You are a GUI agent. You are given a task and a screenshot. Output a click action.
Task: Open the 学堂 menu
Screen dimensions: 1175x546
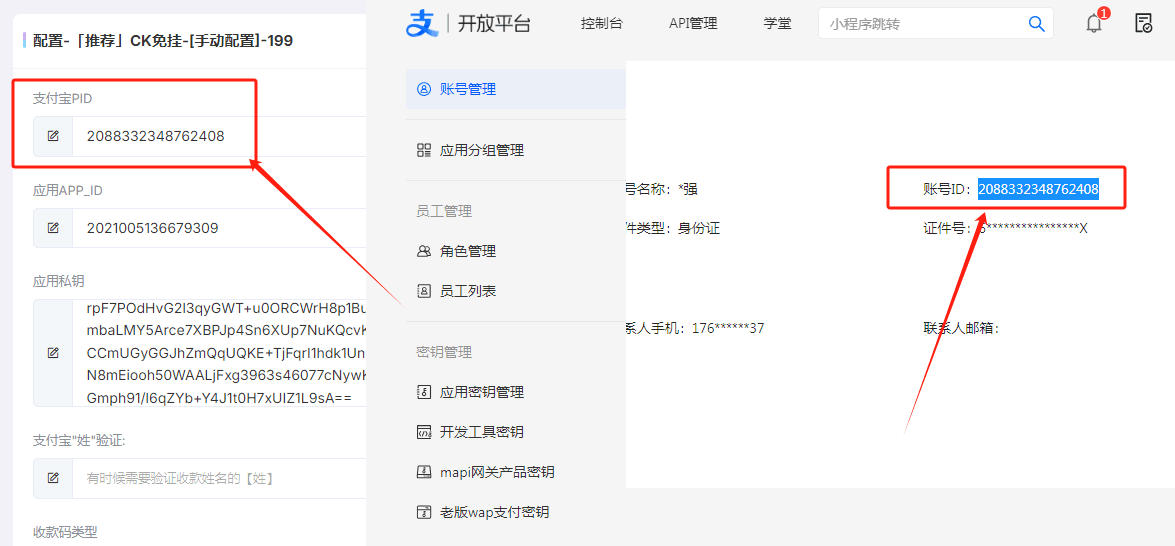(777, 24)
